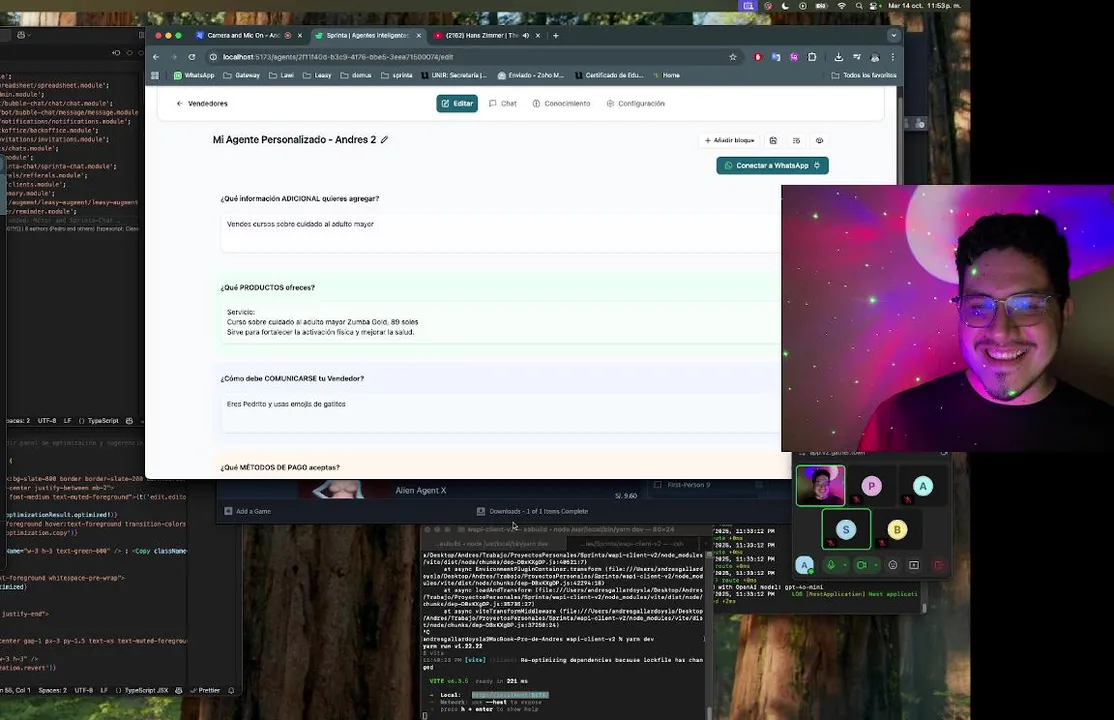This screenshot has height=720, width=1114.
Task: Open macOS Spotlight search icon
Action: click(x=859, y=6)
